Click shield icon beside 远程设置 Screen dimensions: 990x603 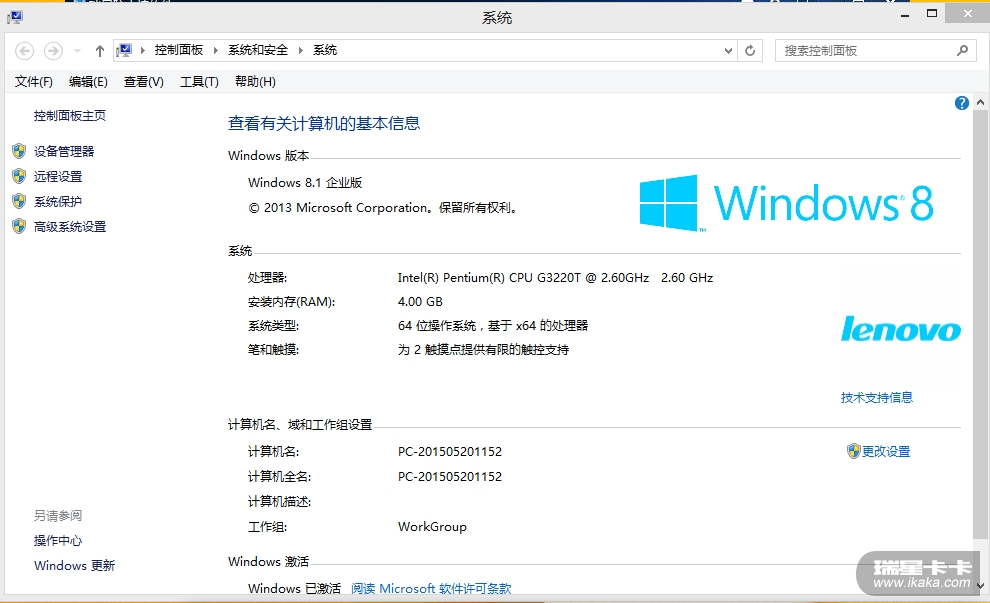coord(19,176)
